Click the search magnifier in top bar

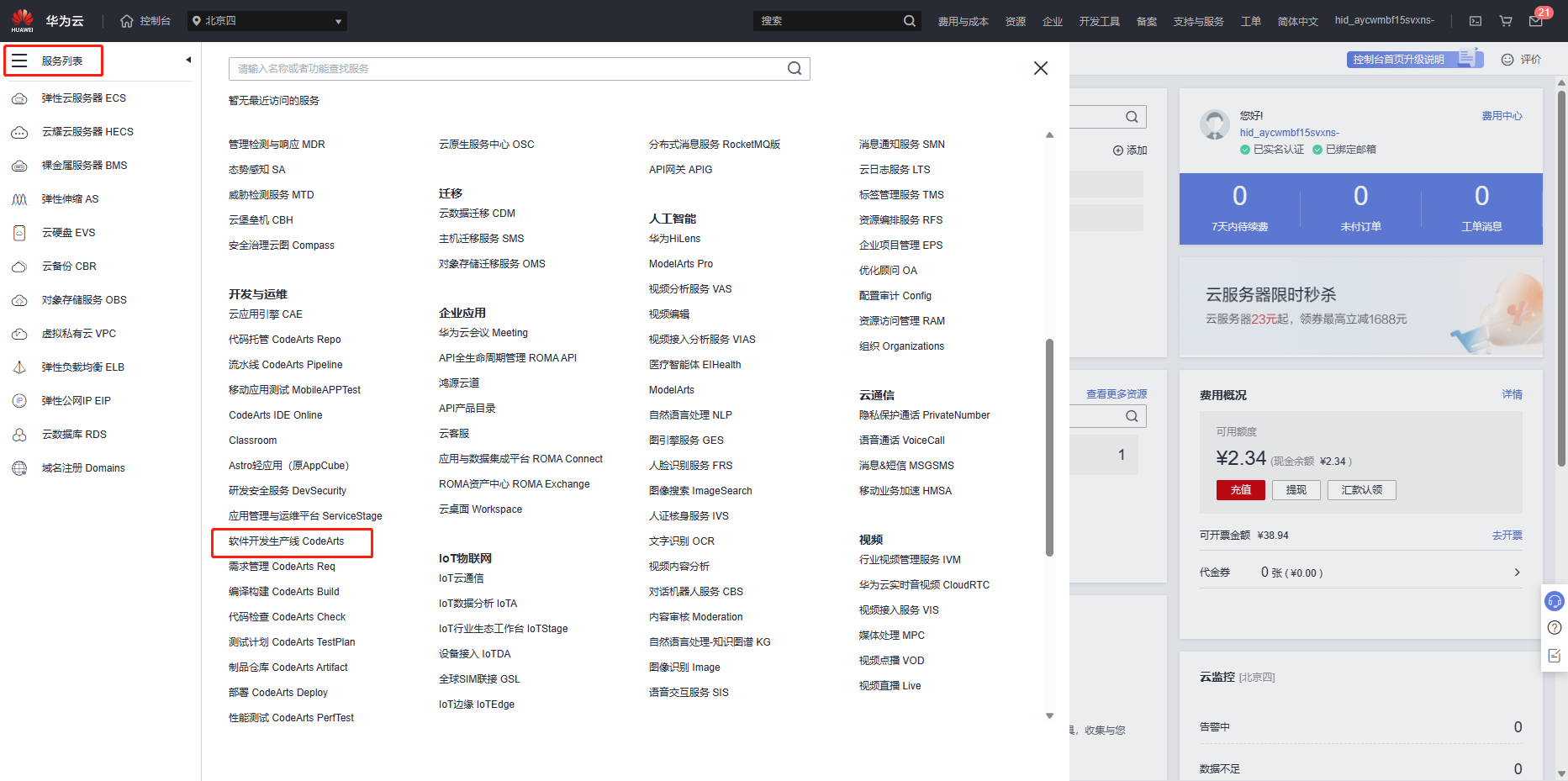point(909,21)
